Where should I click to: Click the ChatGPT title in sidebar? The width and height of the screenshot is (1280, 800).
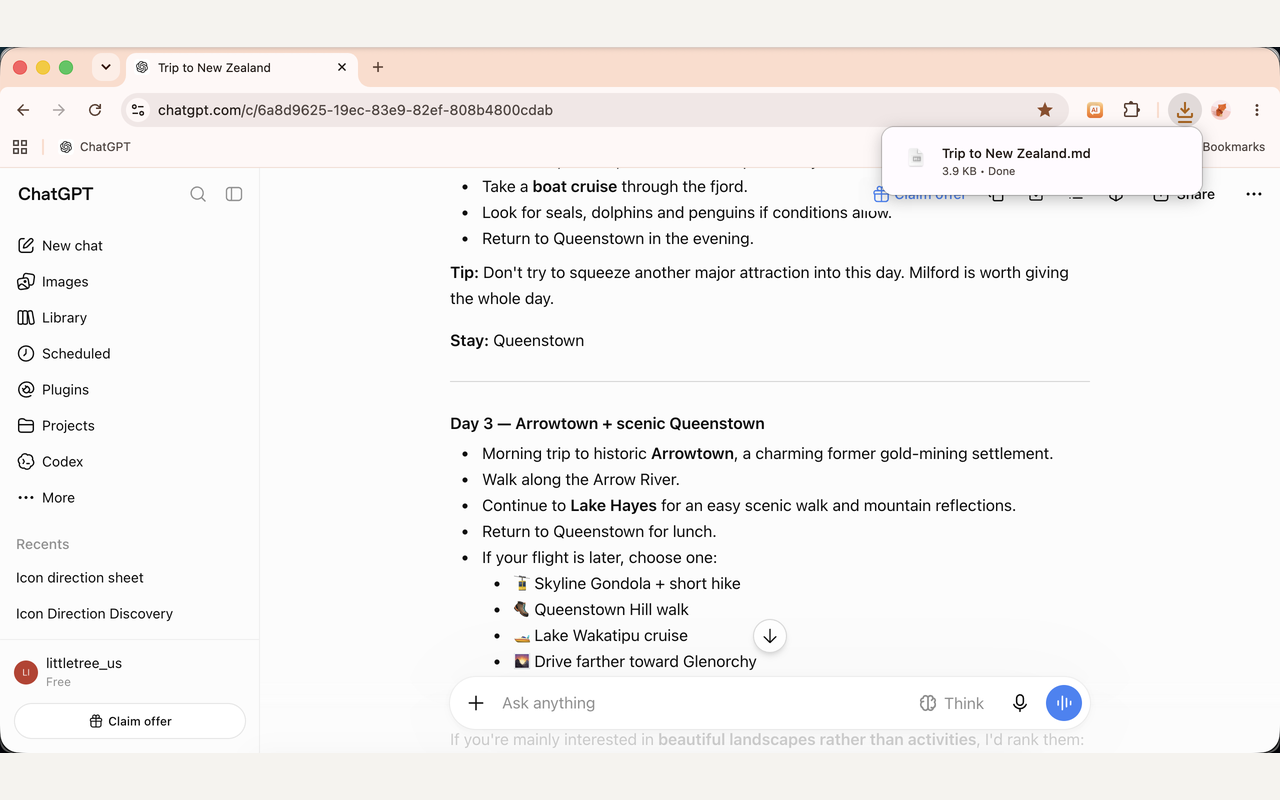56,194
